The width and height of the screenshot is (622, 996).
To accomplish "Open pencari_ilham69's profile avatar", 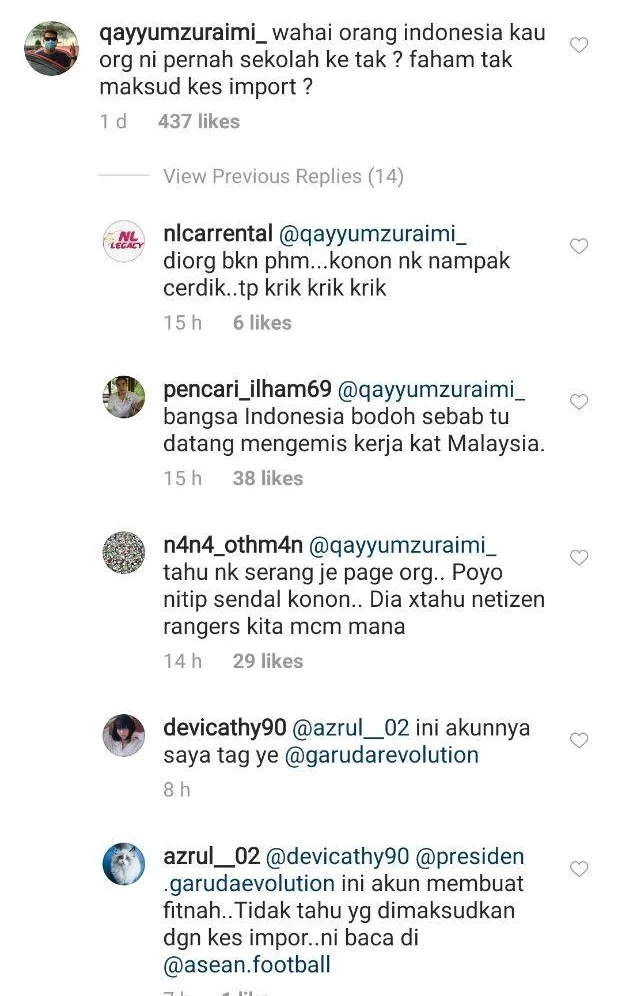I will [x=124, y=397].
